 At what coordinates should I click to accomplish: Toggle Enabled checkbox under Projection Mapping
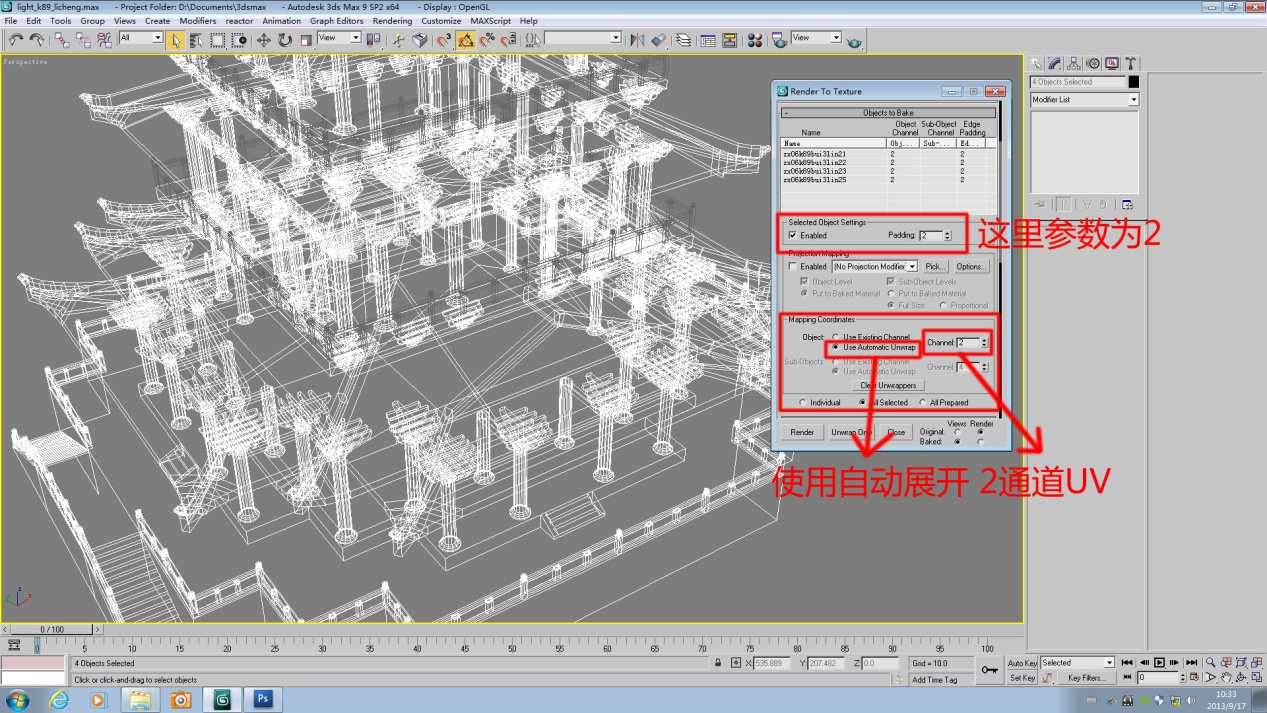(x=793, y=267)
